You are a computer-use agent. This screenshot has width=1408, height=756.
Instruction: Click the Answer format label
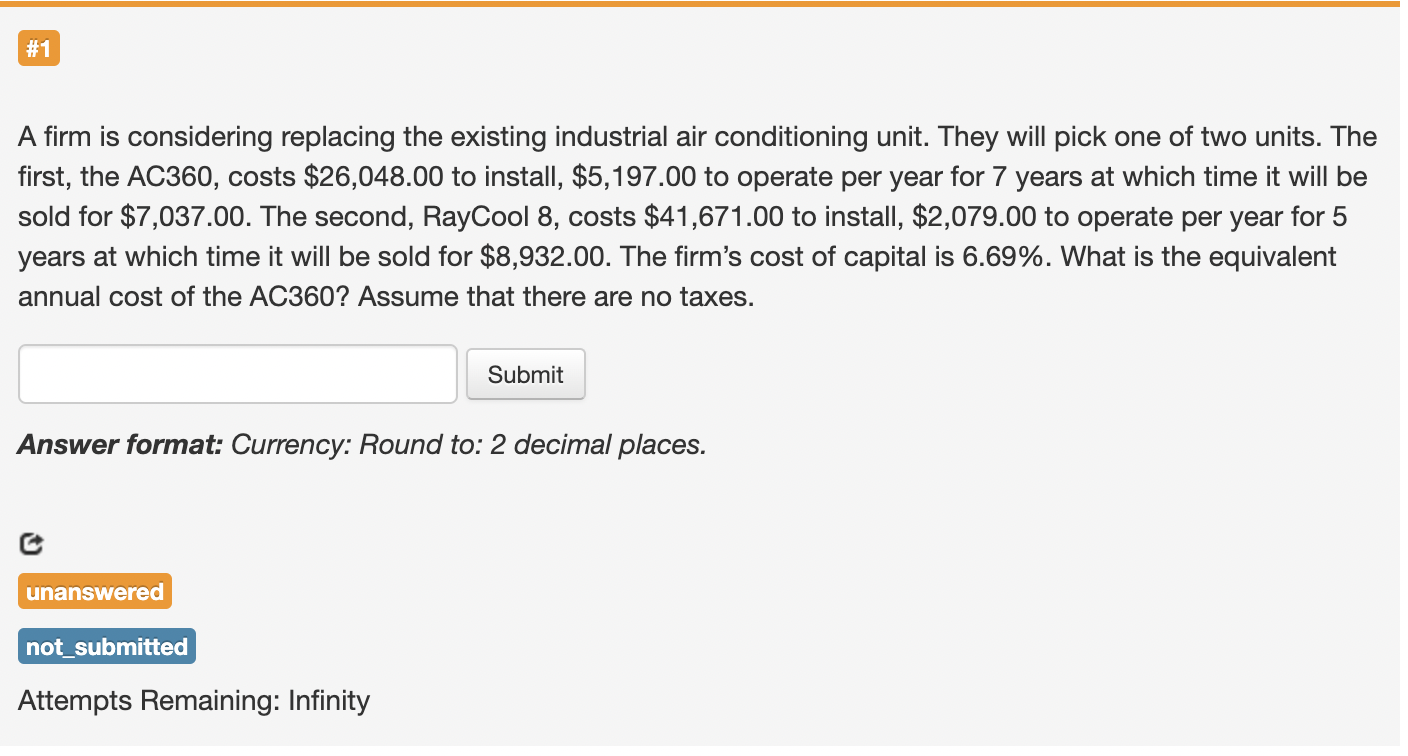pyautogui.click(x=120, y=444)
